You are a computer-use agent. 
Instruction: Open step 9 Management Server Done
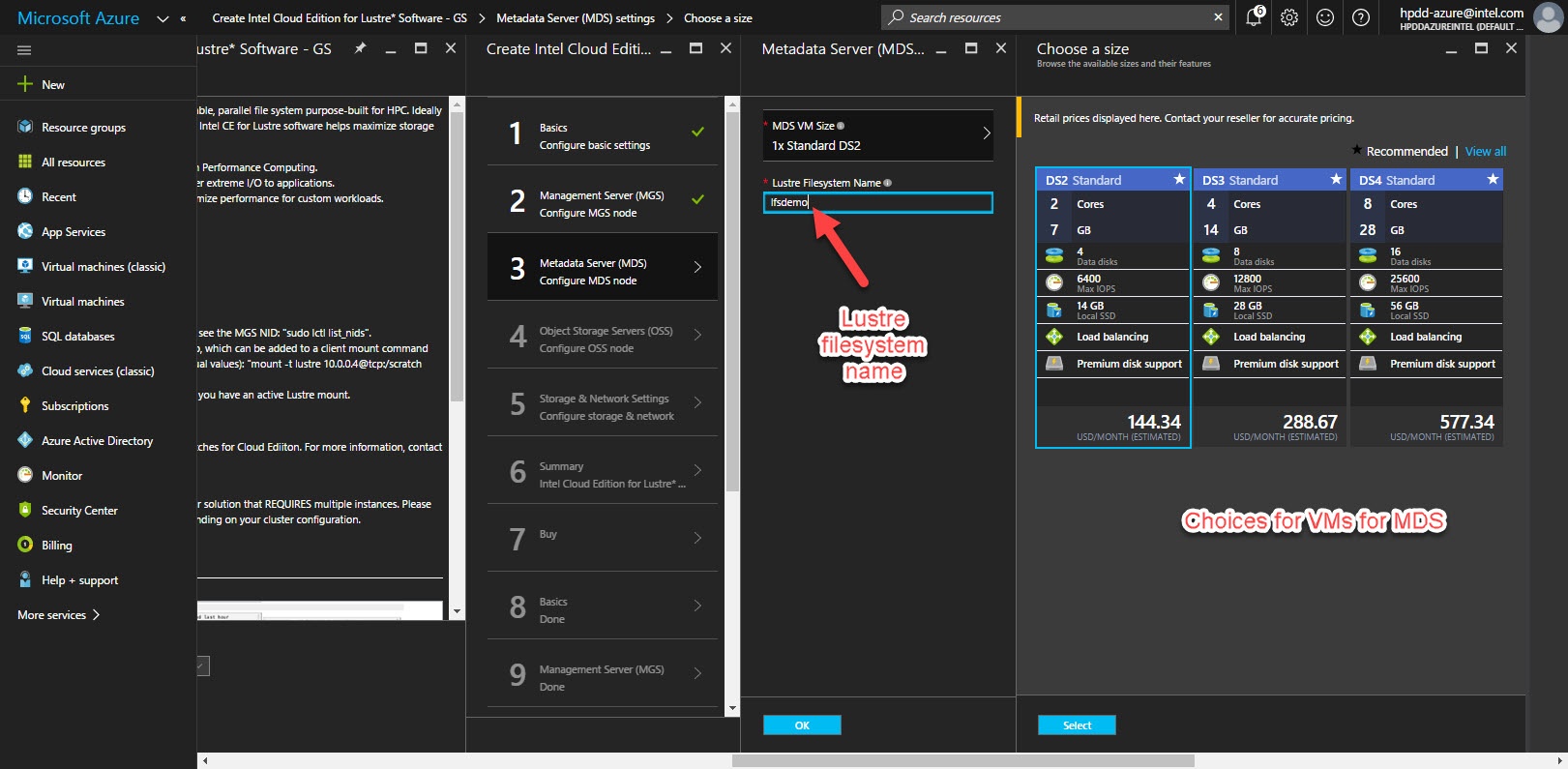(603, 673)
